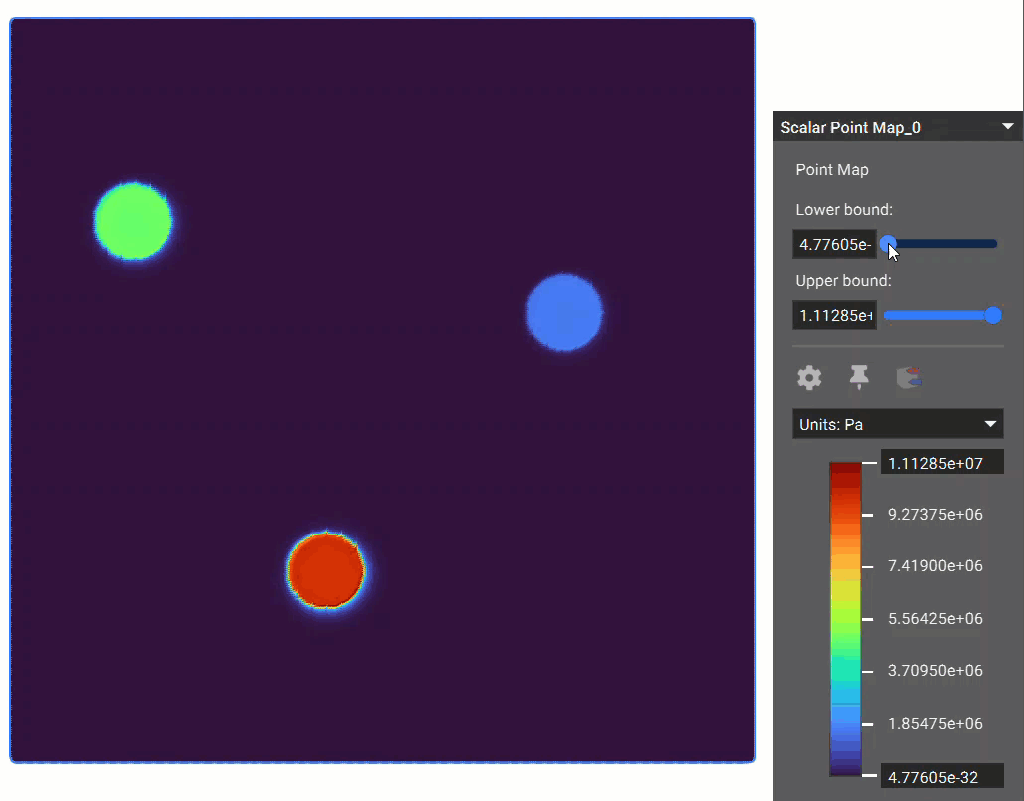Viewport: 1024px width, 801px height.
Task: Select the red circular region in the plot
Action: coord(326,570)
